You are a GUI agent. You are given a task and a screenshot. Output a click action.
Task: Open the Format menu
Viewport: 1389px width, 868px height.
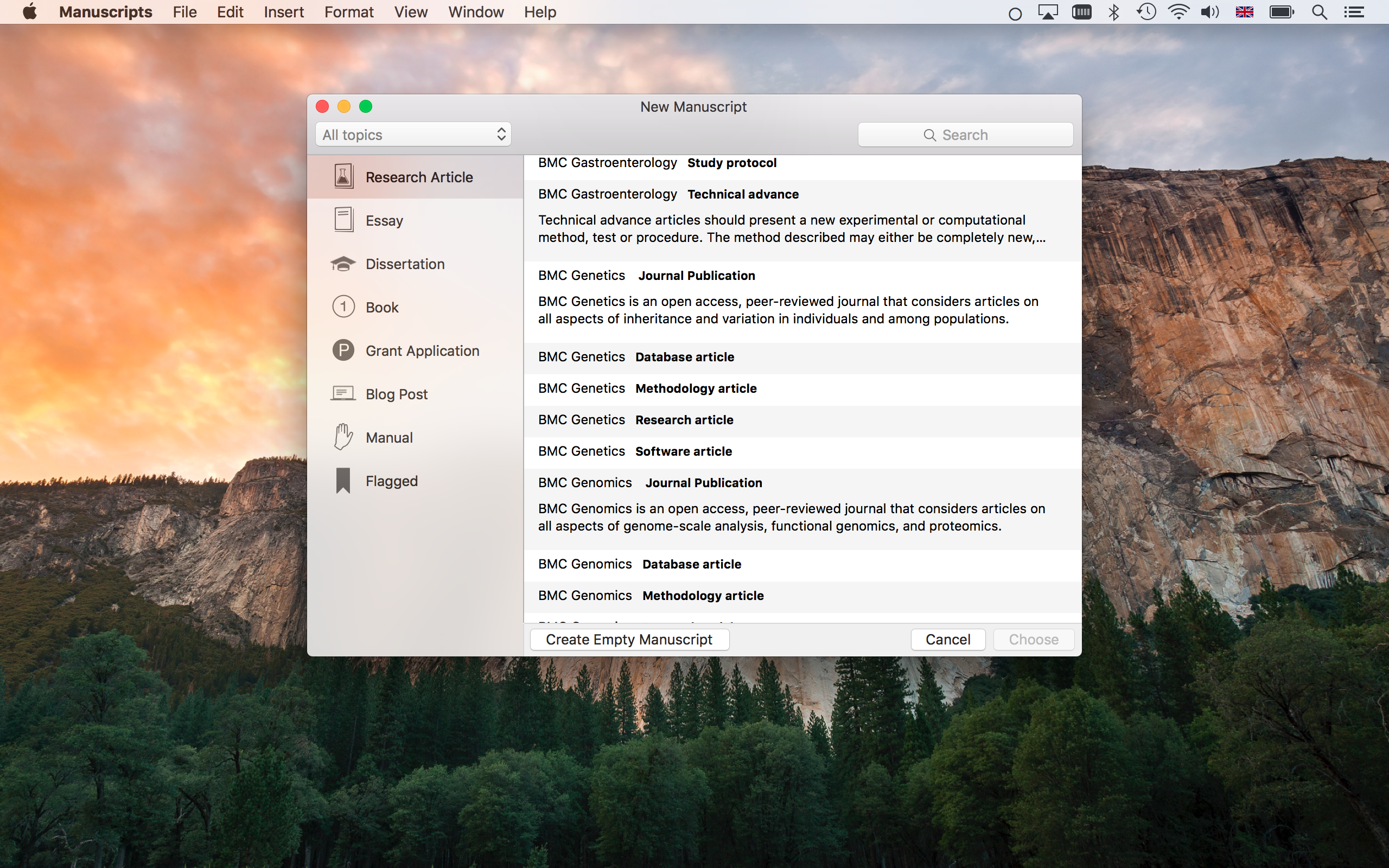click(x=348, y=12)
